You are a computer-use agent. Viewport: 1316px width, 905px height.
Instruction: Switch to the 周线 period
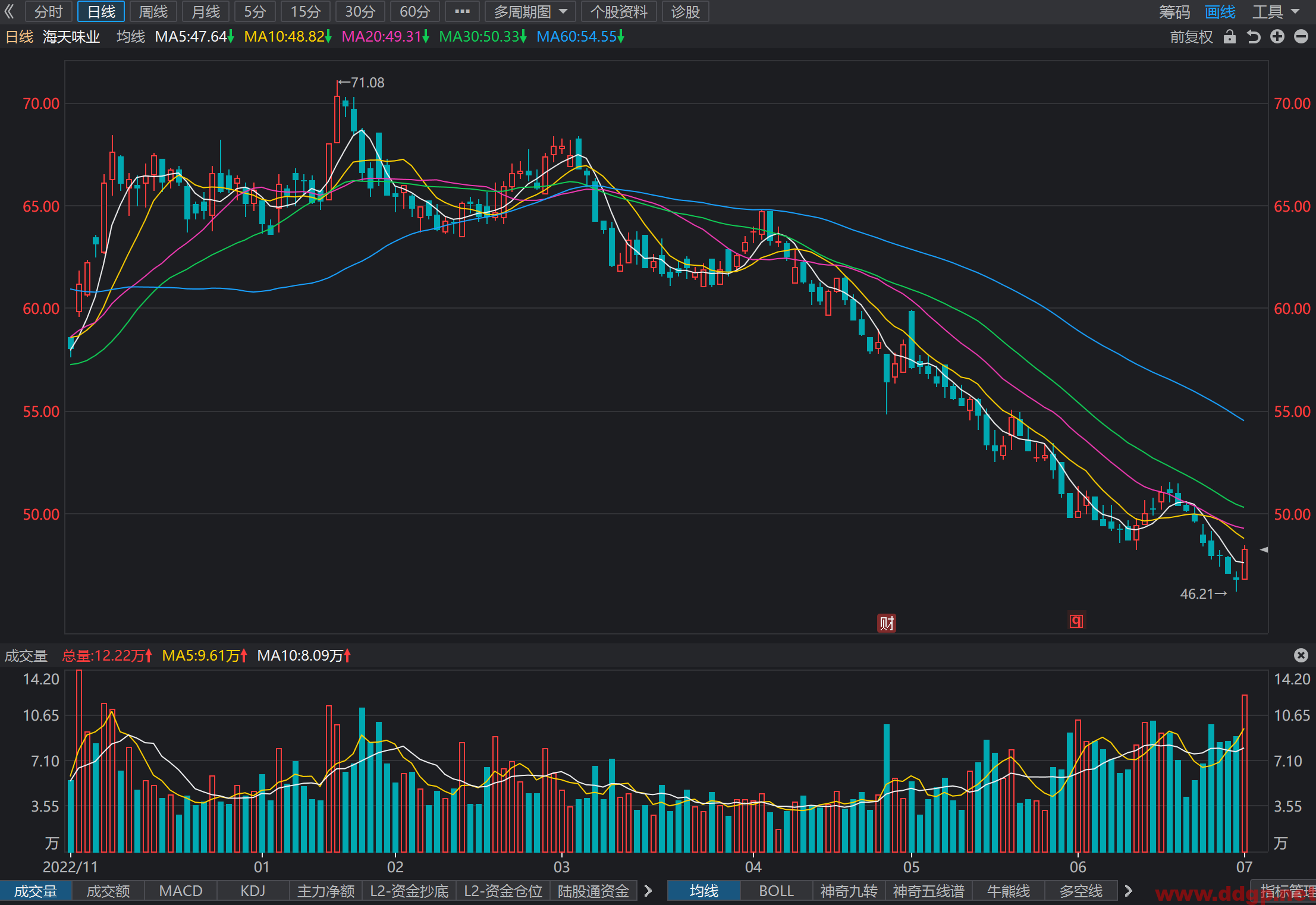pyautogui.click(x=153, y=11)
